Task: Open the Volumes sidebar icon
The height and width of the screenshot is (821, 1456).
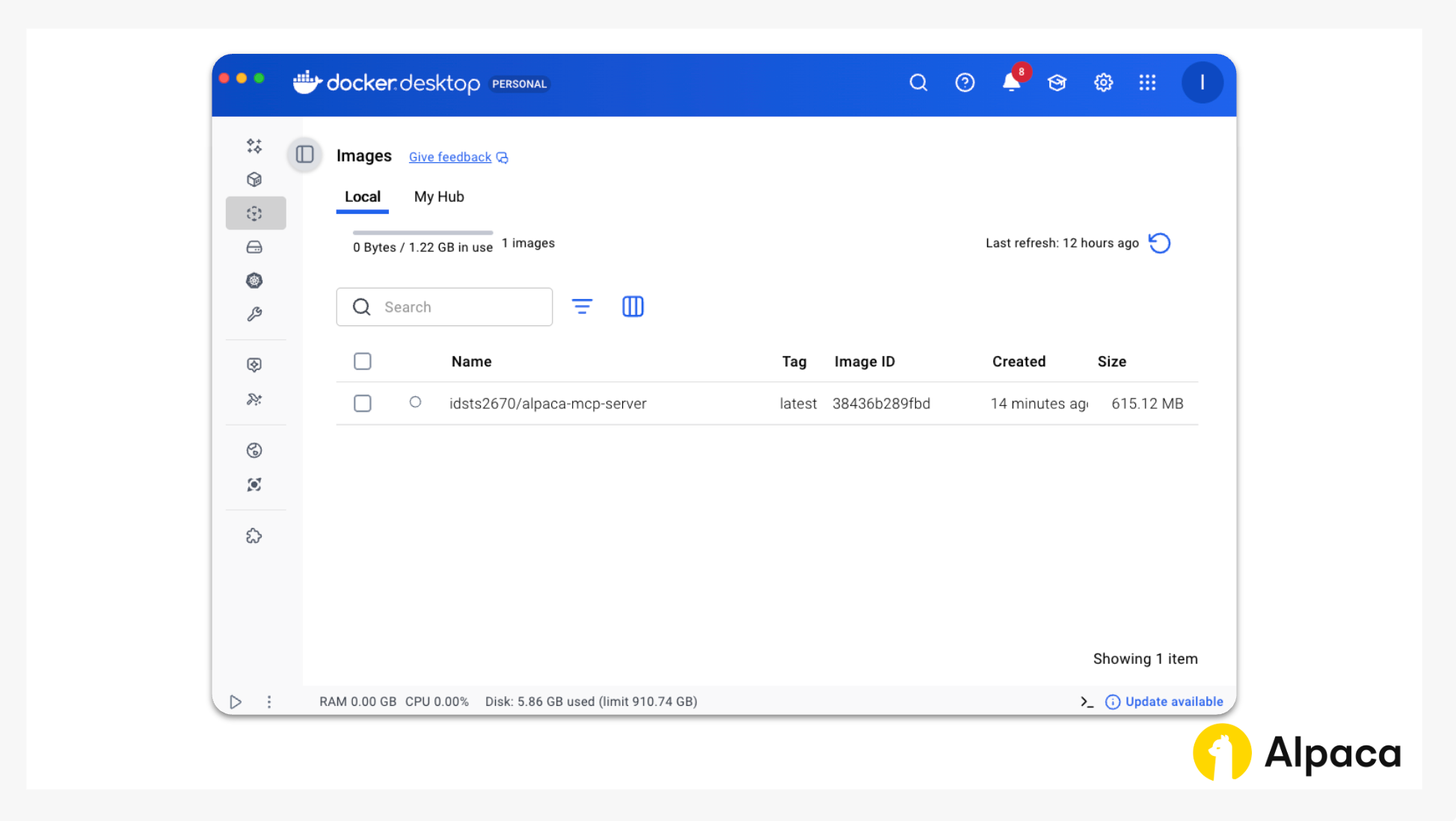Action: (254, 247)
